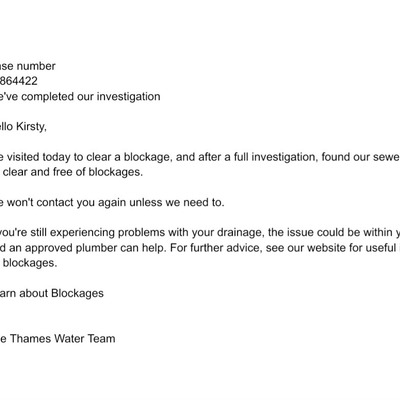Click the 'Thames Water Team' signature
The width and height of the screenshot is (400, 400).
(x=62, y=339)
